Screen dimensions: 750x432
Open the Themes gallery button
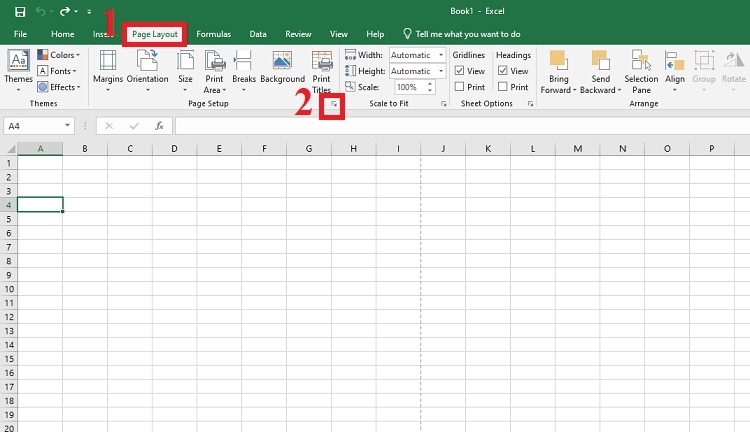tap(18, 71)
